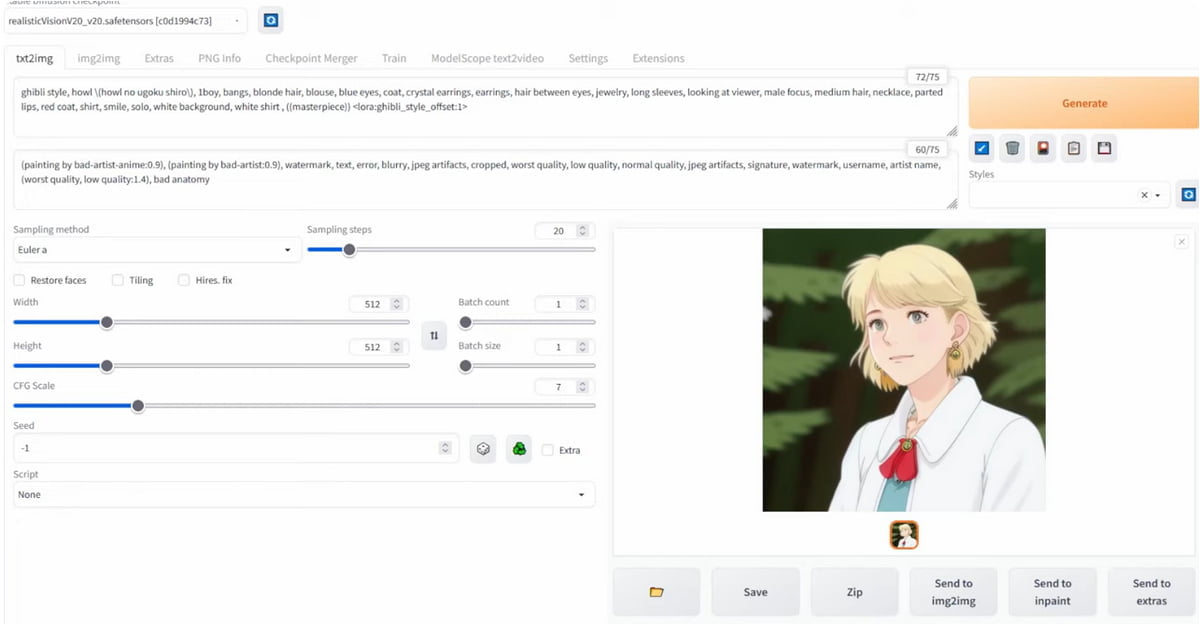Screen dimensions: 1200x624
Task: Click the Send to inpaint button
Action: point(1052,592)
